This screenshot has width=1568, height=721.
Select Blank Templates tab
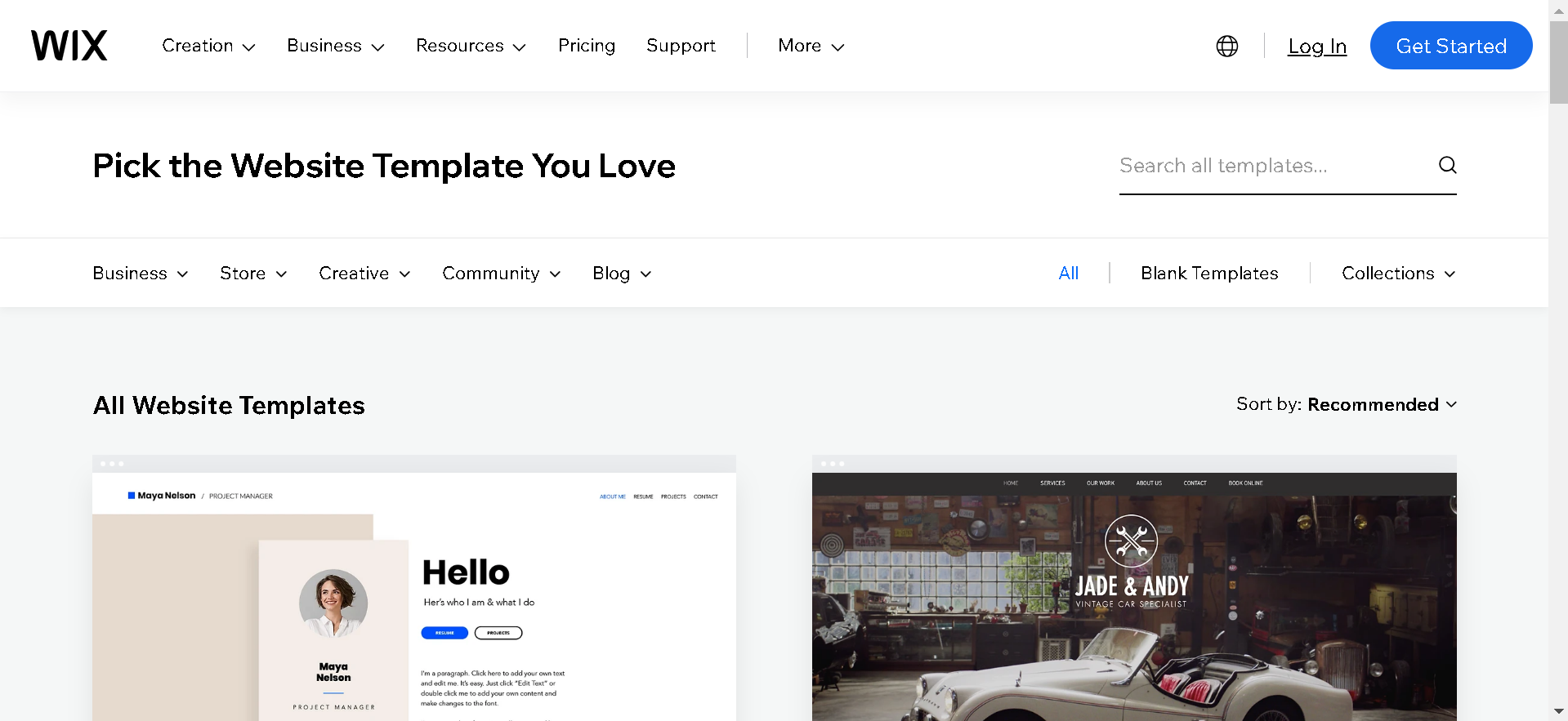(1209, 274)
